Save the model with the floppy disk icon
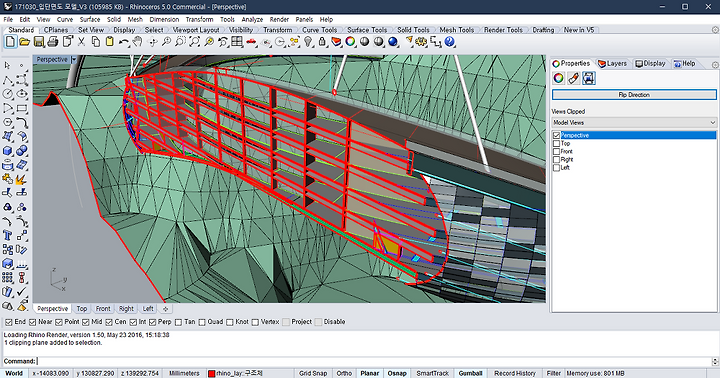Viewport: 720px width, 378px height. [39, 42]
